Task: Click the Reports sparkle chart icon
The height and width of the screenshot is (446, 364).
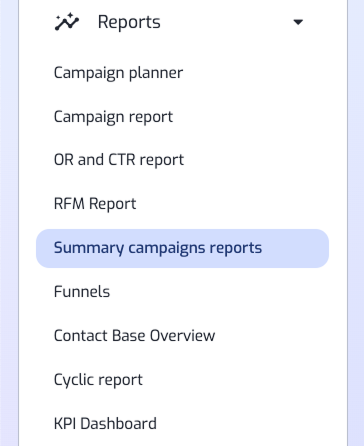Action: coord(67,22)
